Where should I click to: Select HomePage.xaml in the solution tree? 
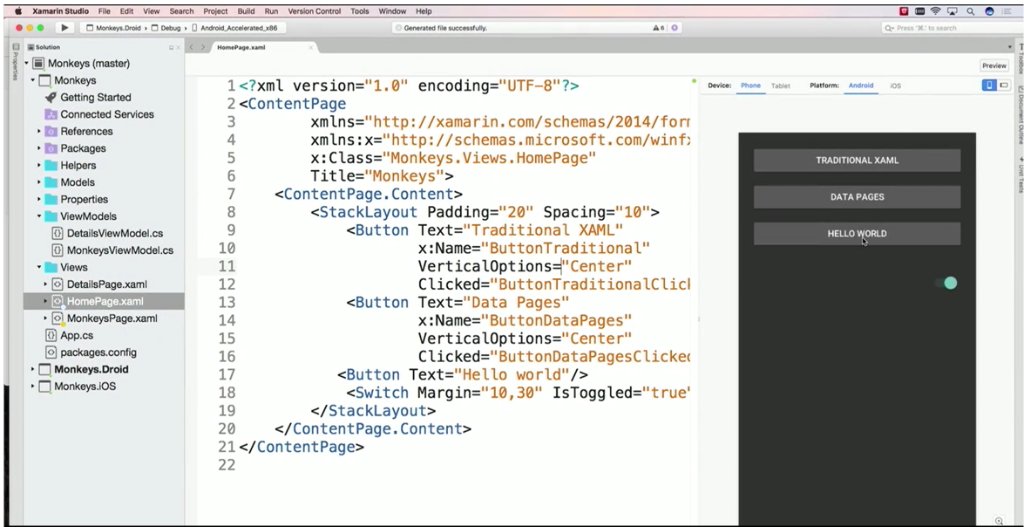click(x=104, y=301)
